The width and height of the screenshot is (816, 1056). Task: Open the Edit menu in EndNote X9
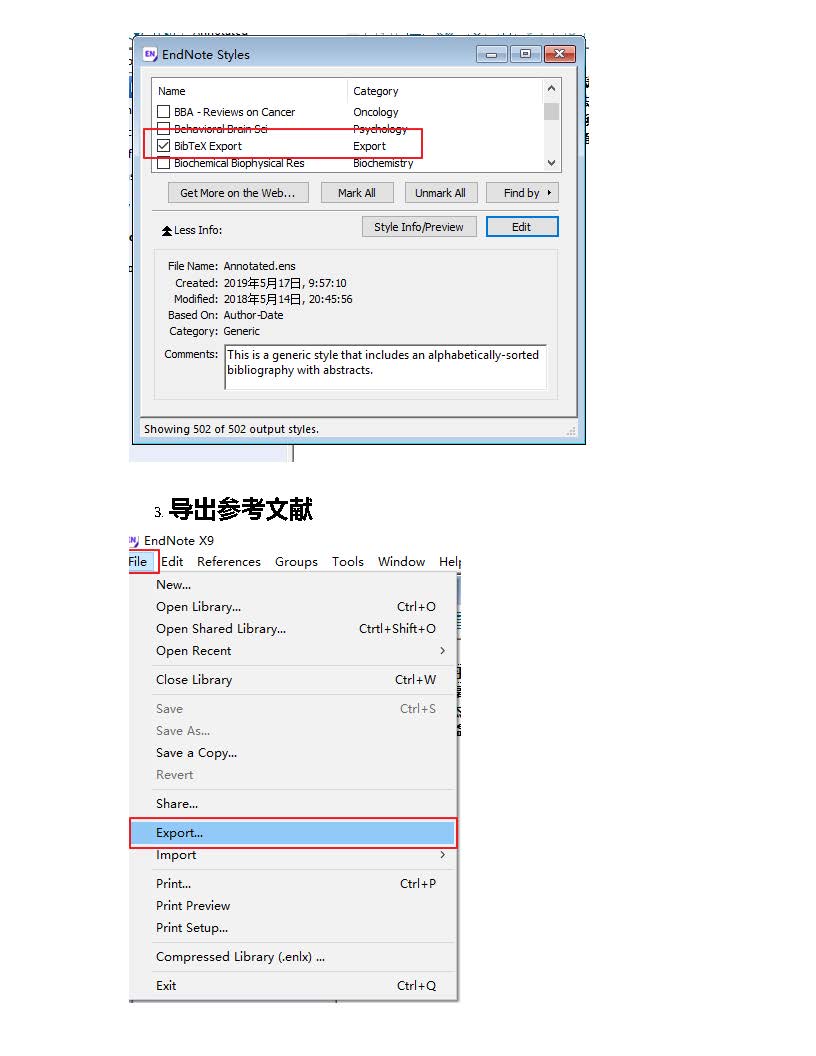[172, 562]
